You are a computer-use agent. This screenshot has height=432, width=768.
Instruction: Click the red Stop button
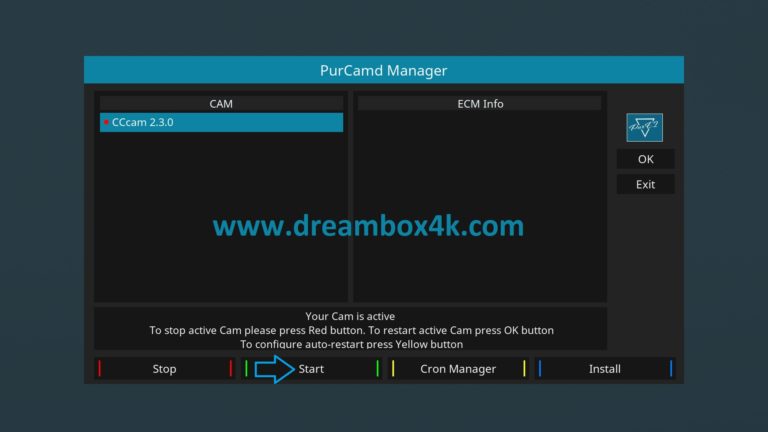(x=165, y=369)
